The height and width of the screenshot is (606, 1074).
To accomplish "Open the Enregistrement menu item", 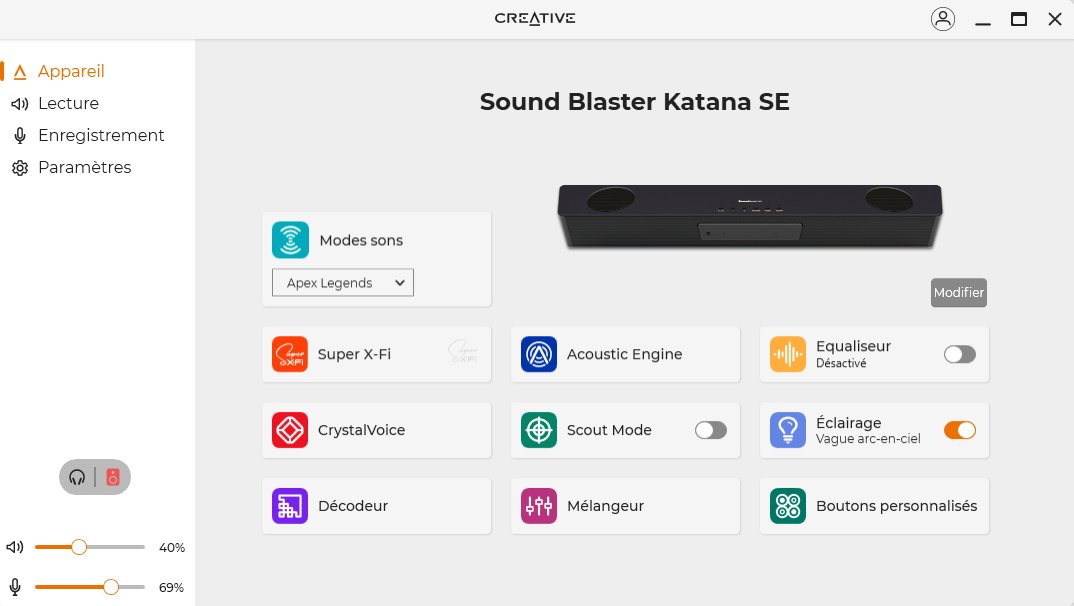I will coord(100,135).
